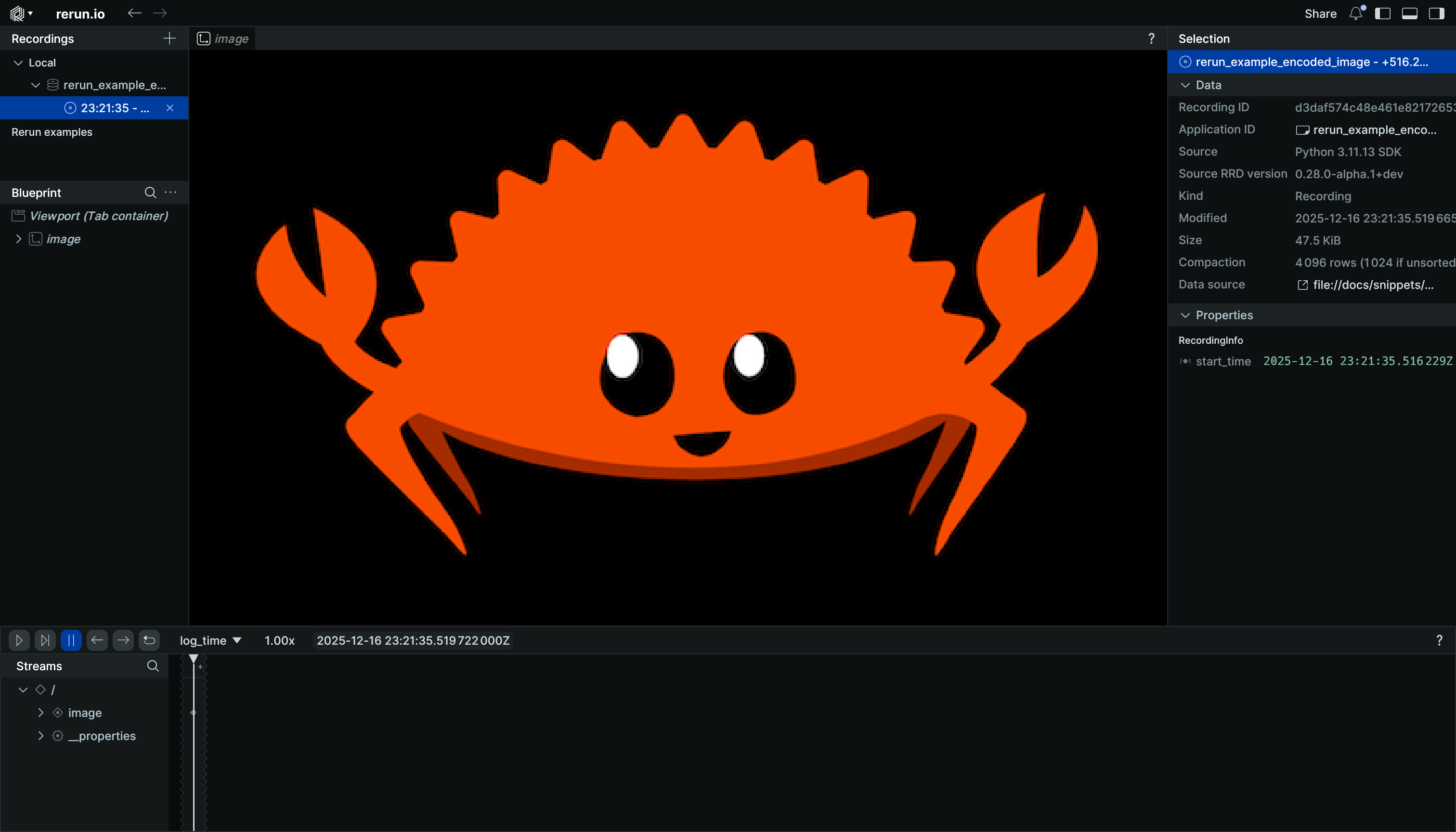Click the Share button
The width and height of the screenshot is (1456, 832).
click(x=1320, y=13)
